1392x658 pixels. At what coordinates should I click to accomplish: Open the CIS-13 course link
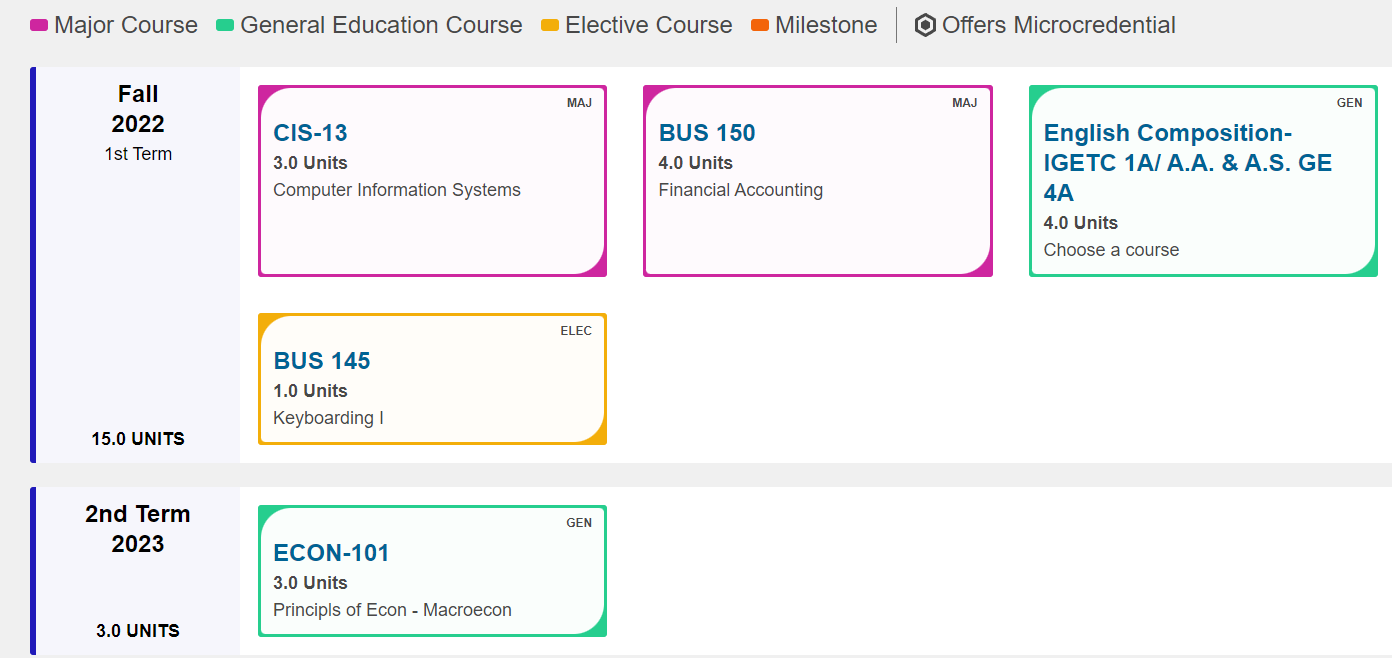point(310,133)
